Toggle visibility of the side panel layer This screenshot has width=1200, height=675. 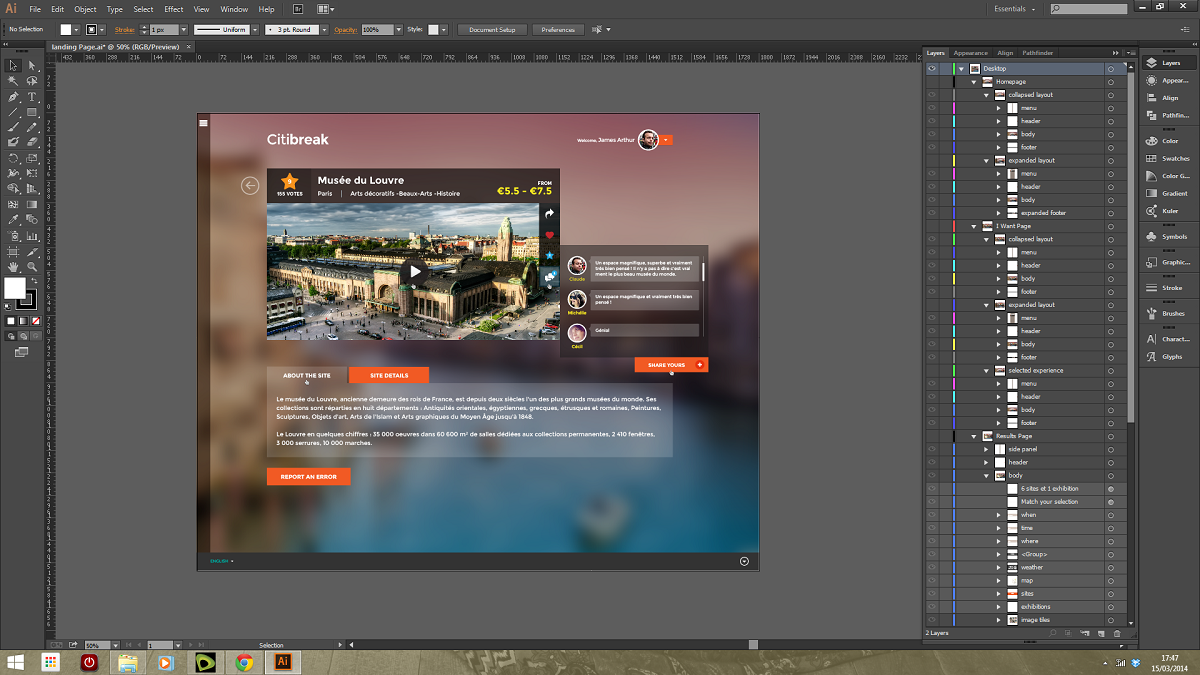(x=932, y=449)
